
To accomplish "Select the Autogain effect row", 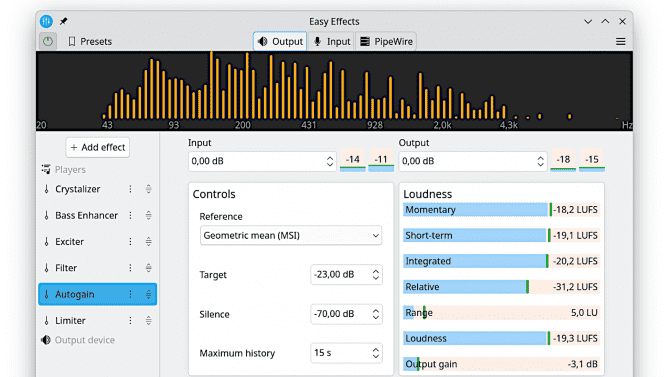I will tap(97, 294).
